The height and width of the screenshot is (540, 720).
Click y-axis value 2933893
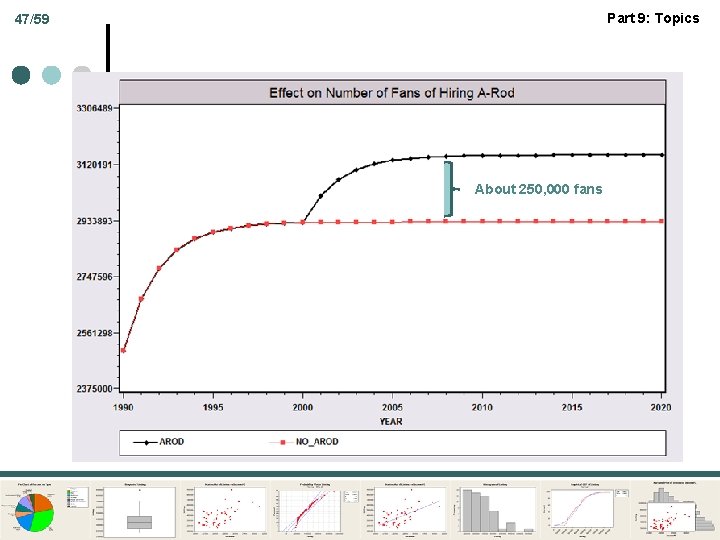coord(94,221)
